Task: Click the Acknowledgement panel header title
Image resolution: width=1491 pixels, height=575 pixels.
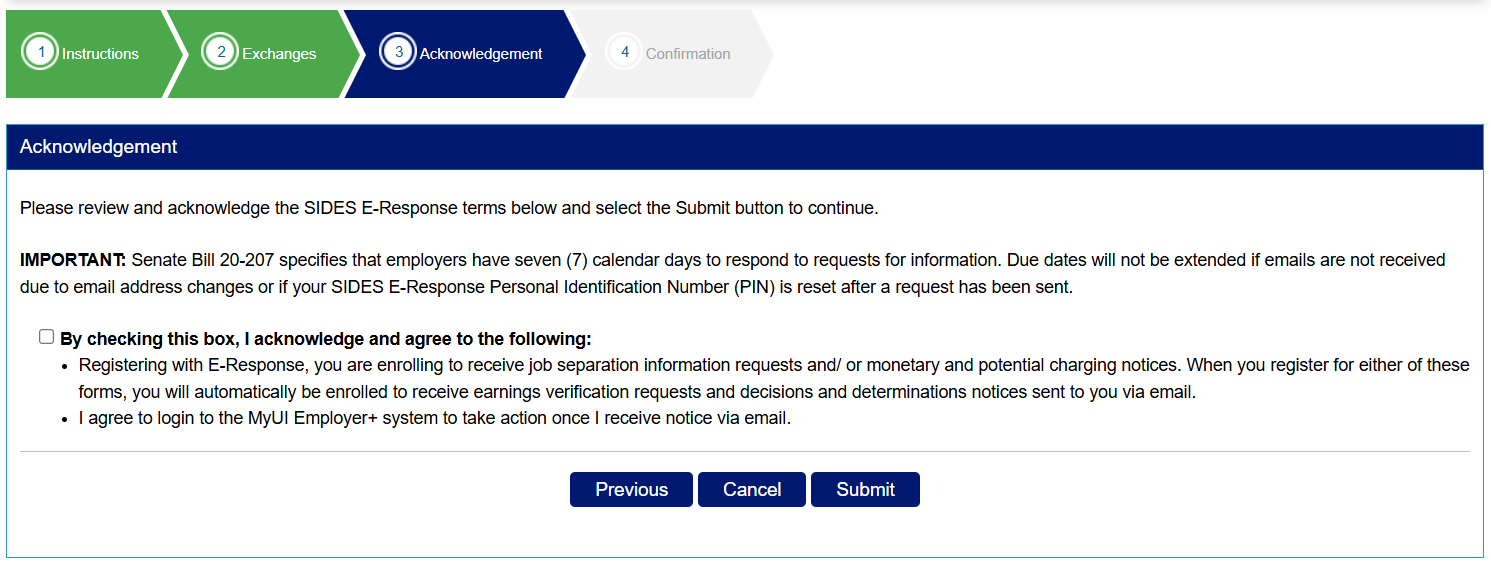Action: click(99, 147)
